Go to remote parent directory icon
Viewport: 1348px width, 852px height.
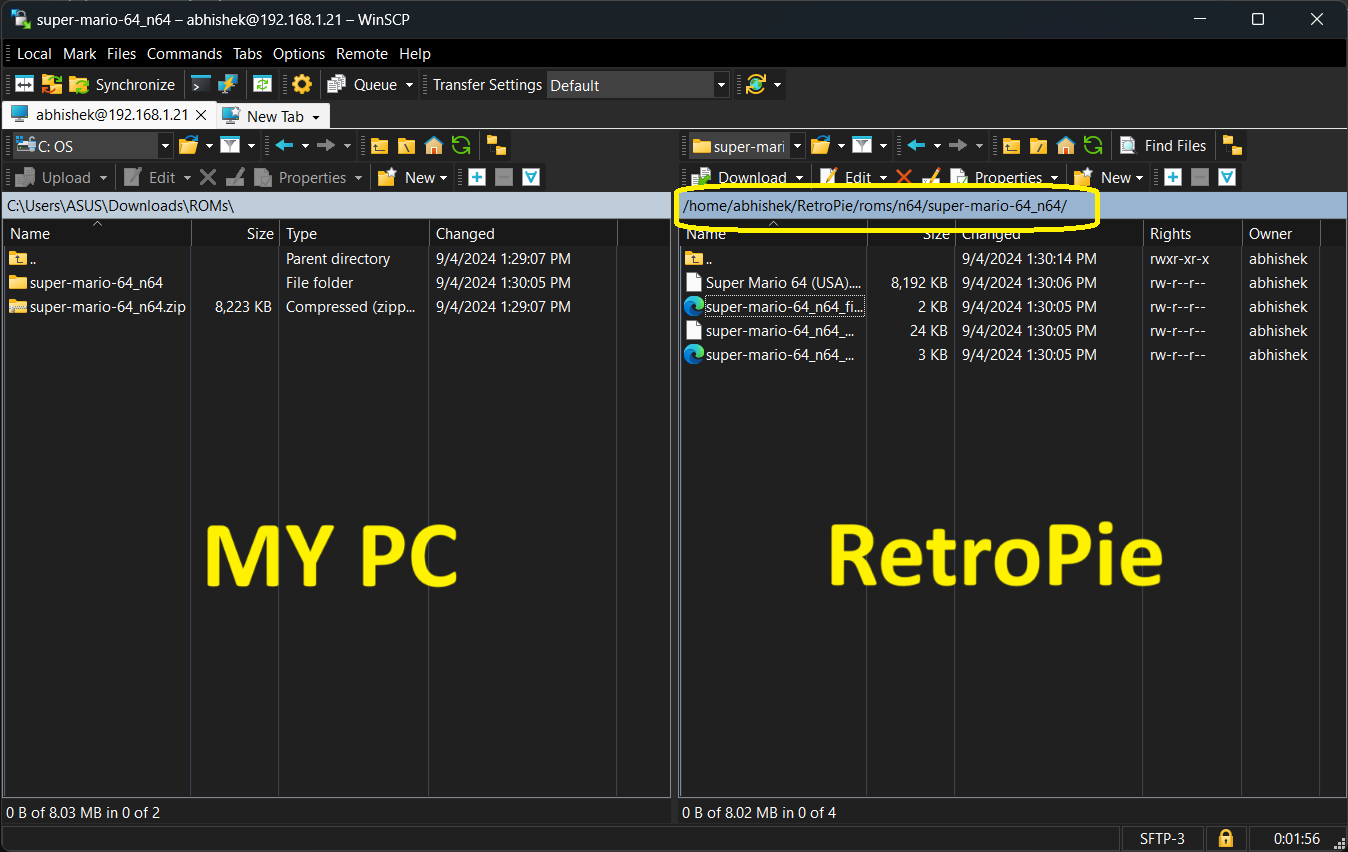point(1012,146)
